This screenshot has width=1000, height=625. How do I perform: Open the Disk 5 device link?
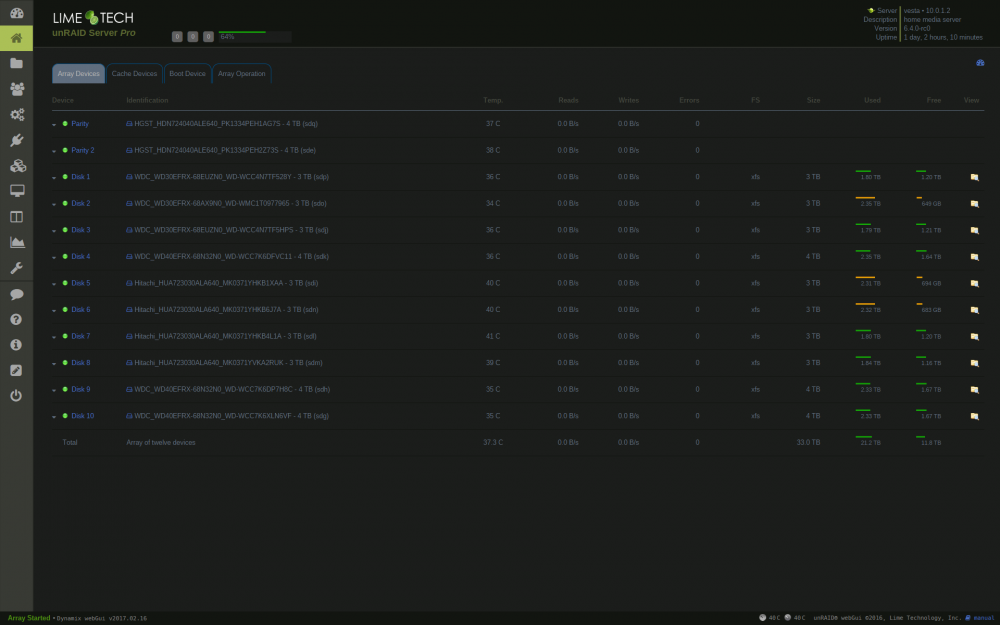tap(80, 283)
